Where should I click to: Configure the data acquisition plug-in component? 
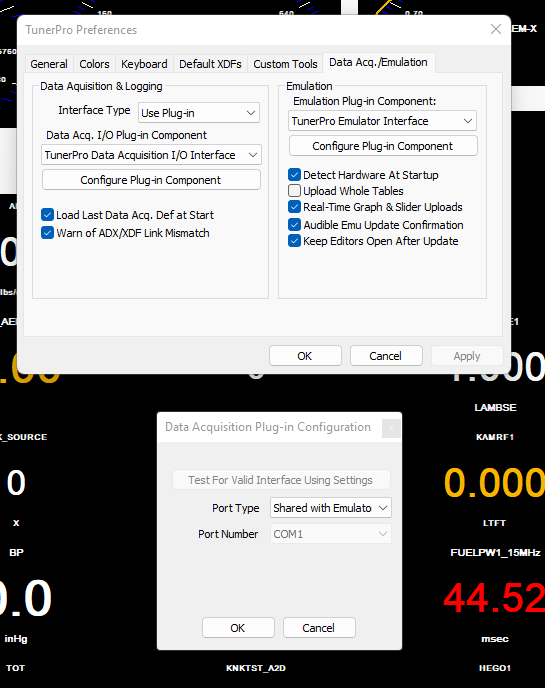[x=151, y=180]
